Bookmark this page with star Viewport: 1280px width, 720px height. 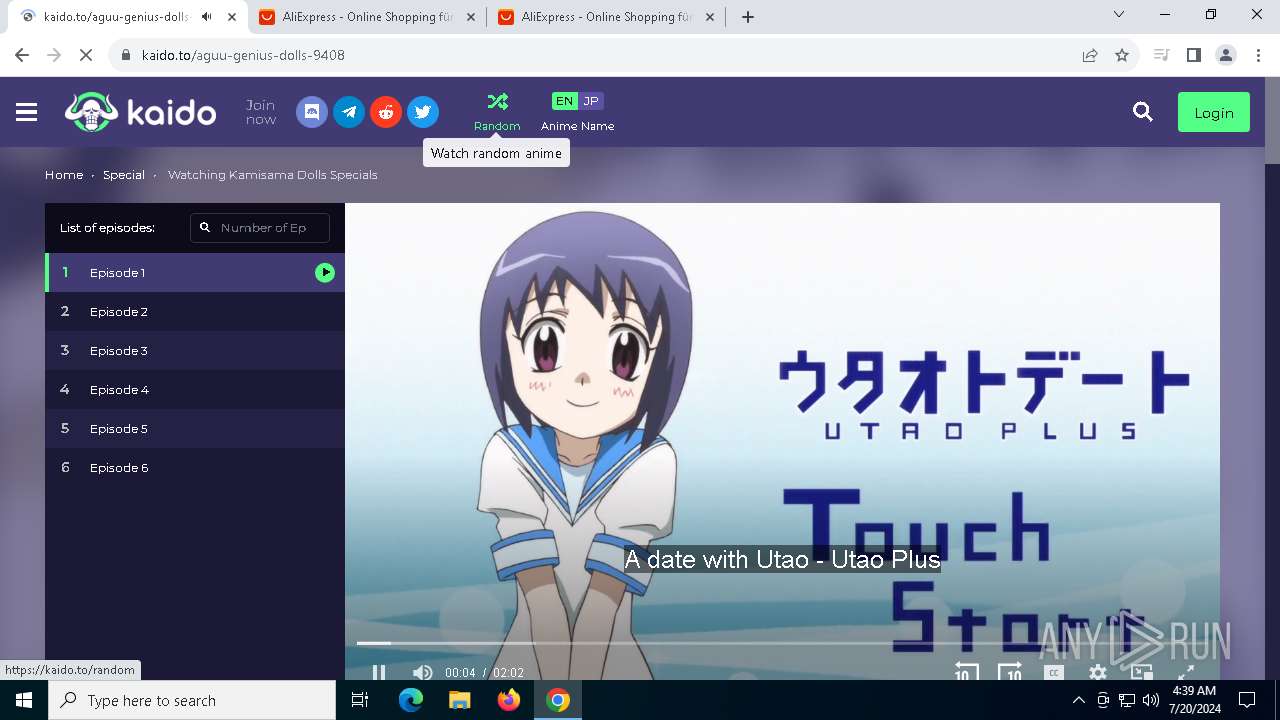click(1122, 55)
